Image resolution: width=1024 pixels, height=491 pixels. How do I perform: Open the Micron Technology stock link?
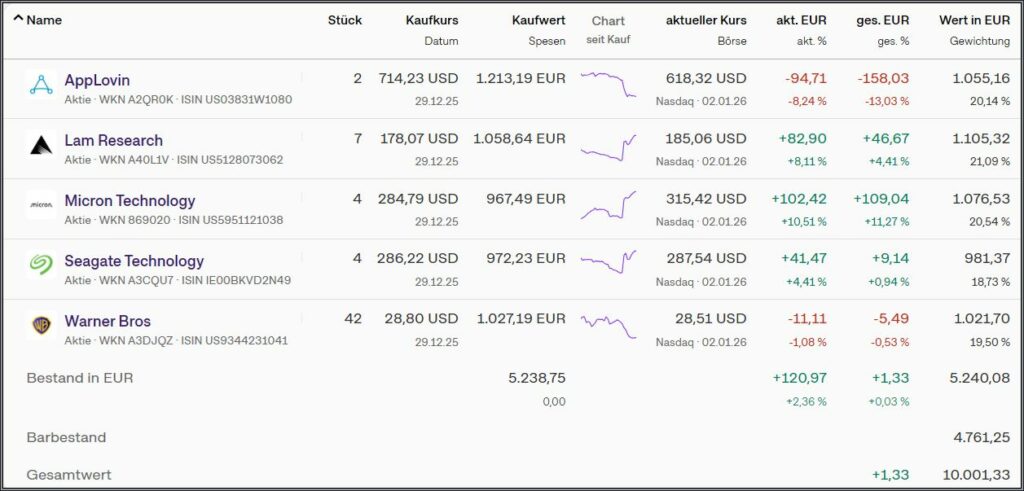click(x=130, y=200)
